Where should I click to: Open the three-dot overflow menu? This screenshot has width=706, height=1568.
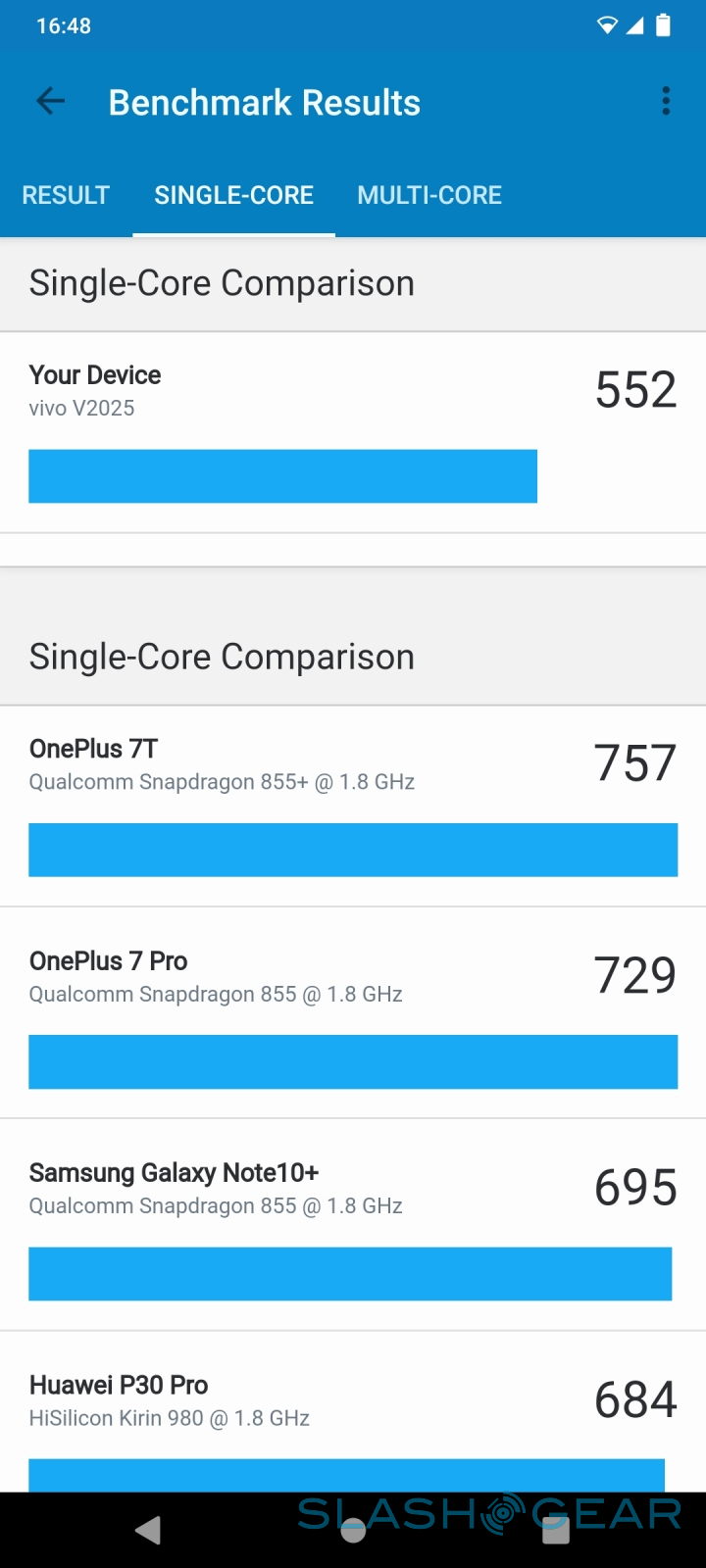coord(666,101)
